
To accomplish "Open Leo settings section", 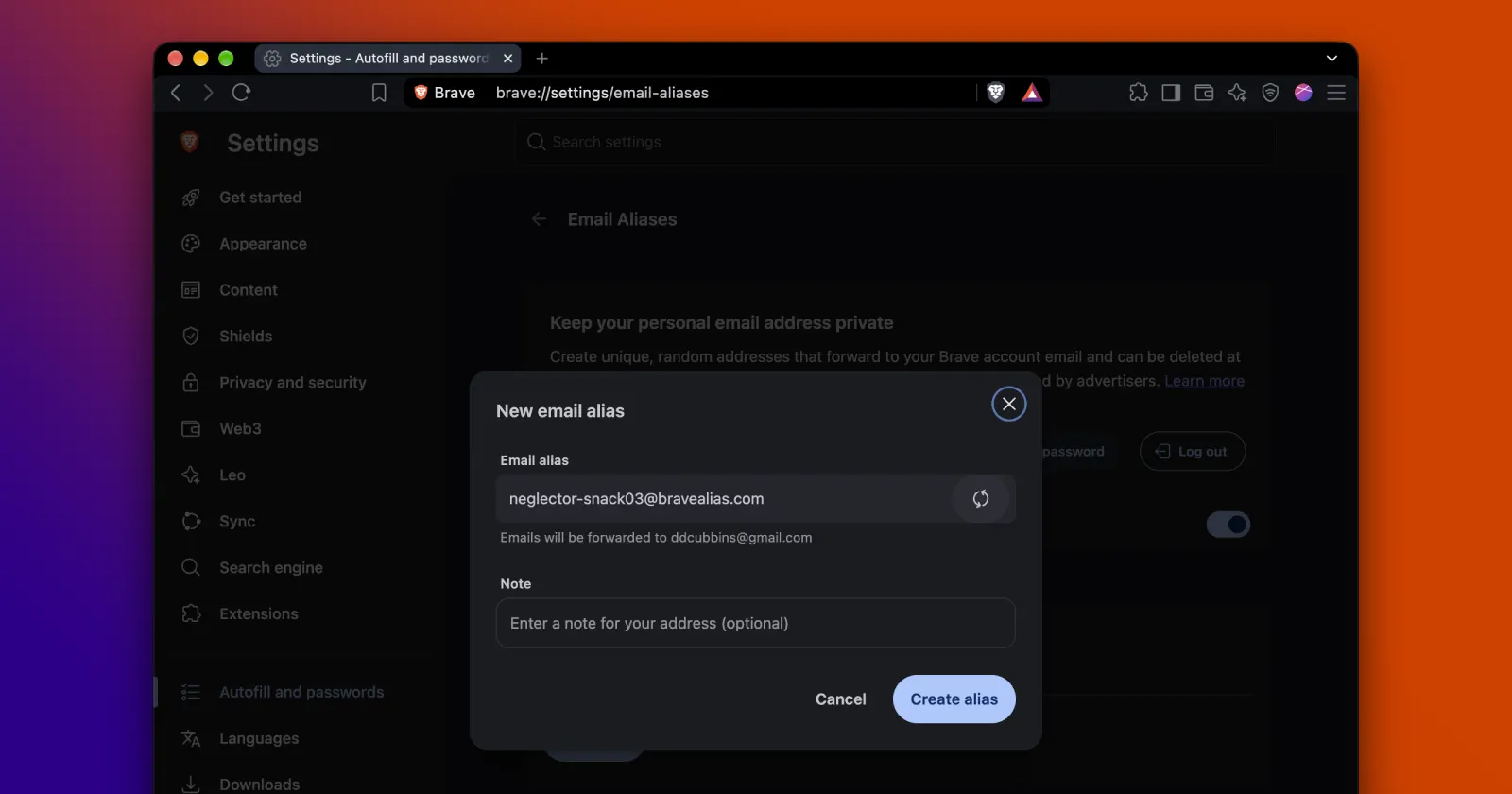I will click(232, 475).
